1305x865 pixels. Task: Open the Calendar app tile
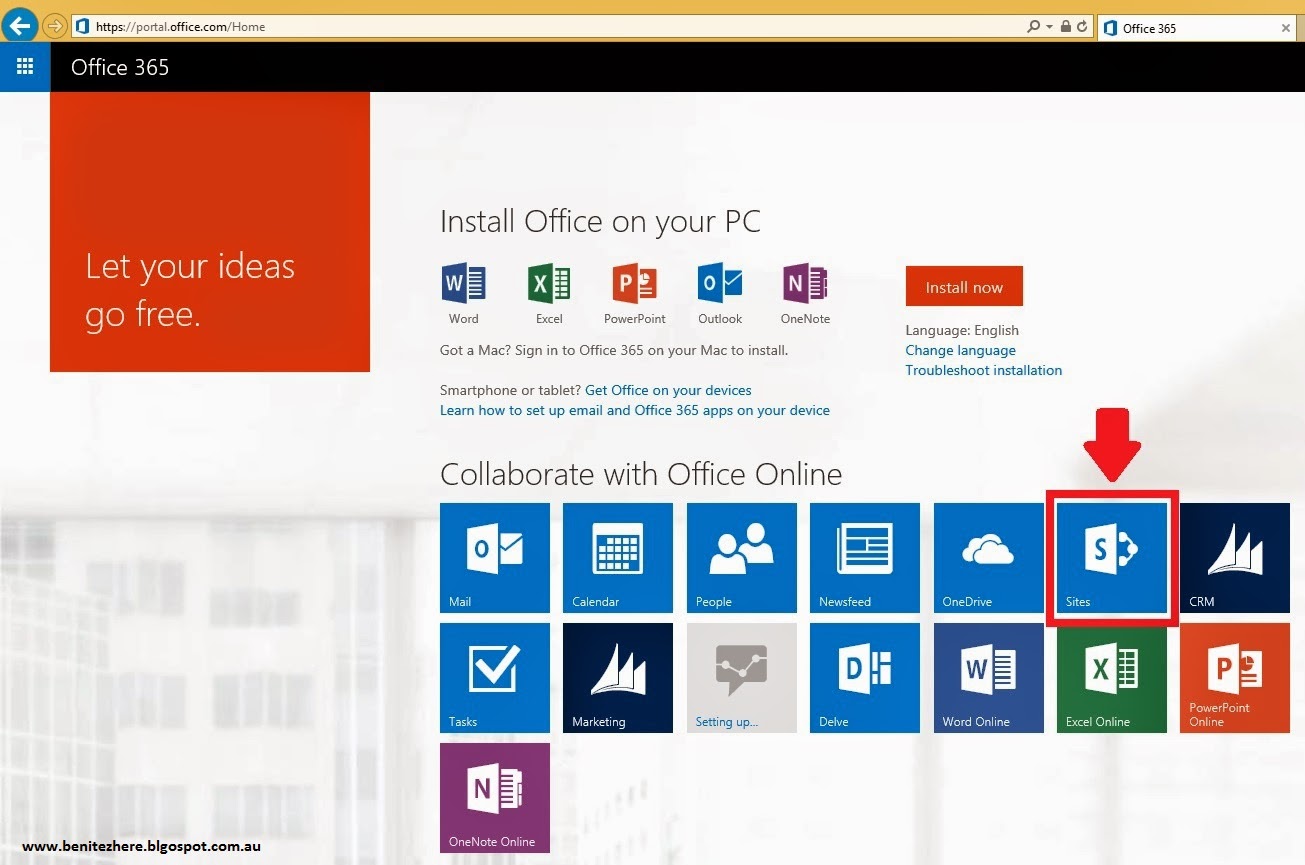coord(618,557)
